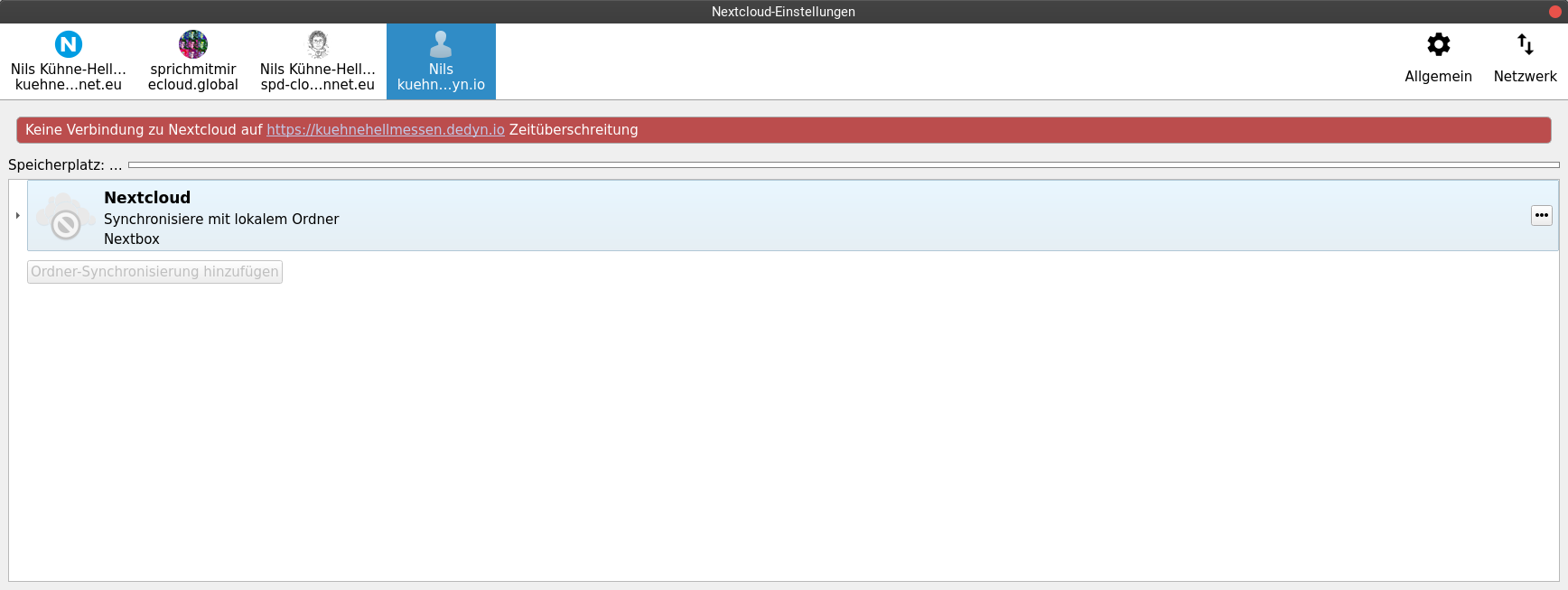The height and width of the screenshot is (590, 1568).
Task: Close the Nextcloud-Einstellungen window
Action: 1555,12
